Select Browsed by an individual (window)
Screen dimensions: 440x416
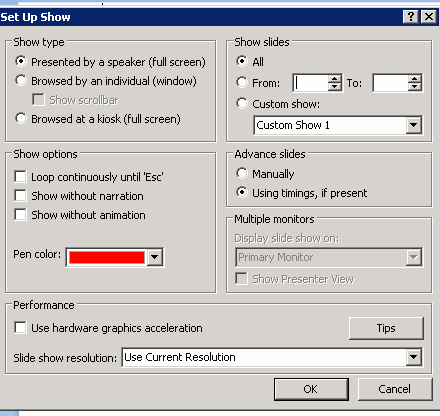coord(21,80)
